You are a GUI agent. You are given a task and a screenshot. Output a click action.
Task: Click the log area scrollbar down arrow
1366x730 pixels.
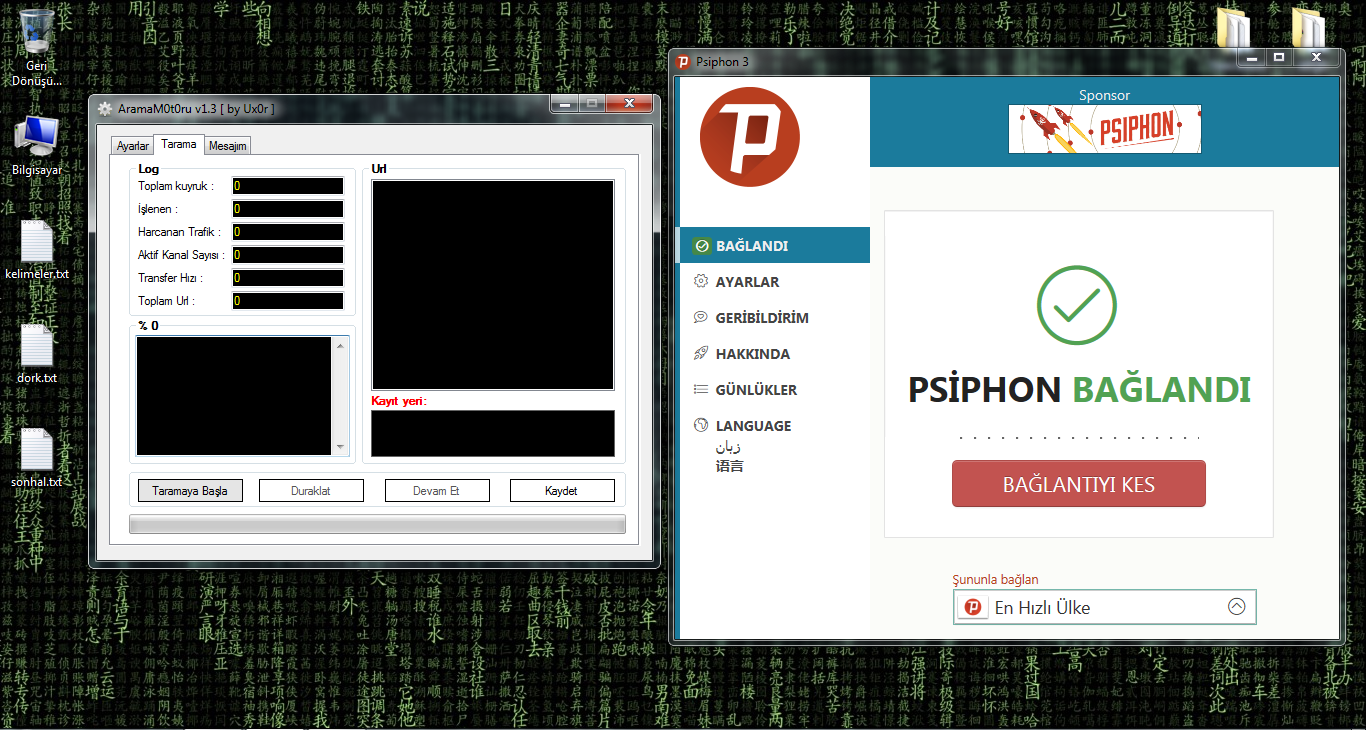pyautogui.click(x=341, y=448)
